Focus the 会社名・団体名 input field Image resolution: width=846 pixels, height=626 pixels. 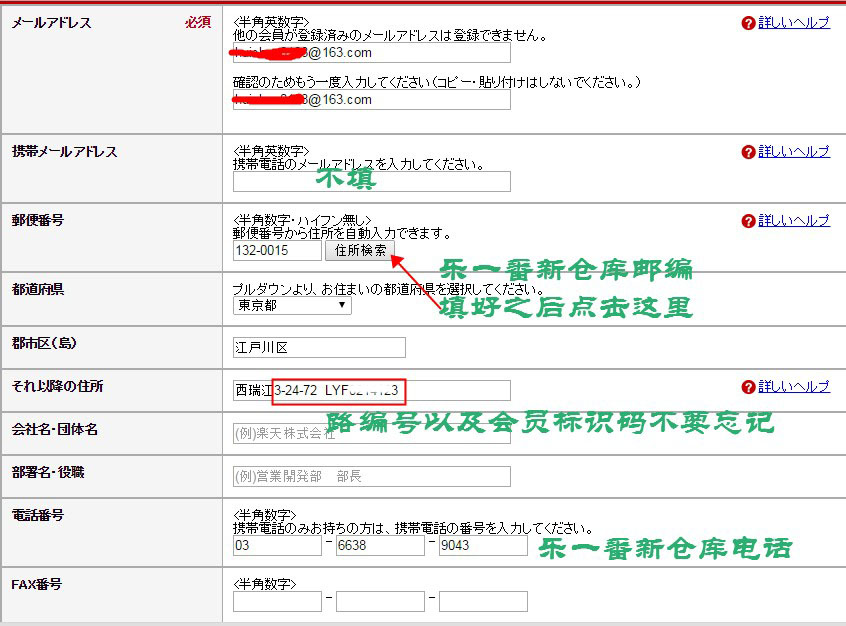click(x=371, y=433)
